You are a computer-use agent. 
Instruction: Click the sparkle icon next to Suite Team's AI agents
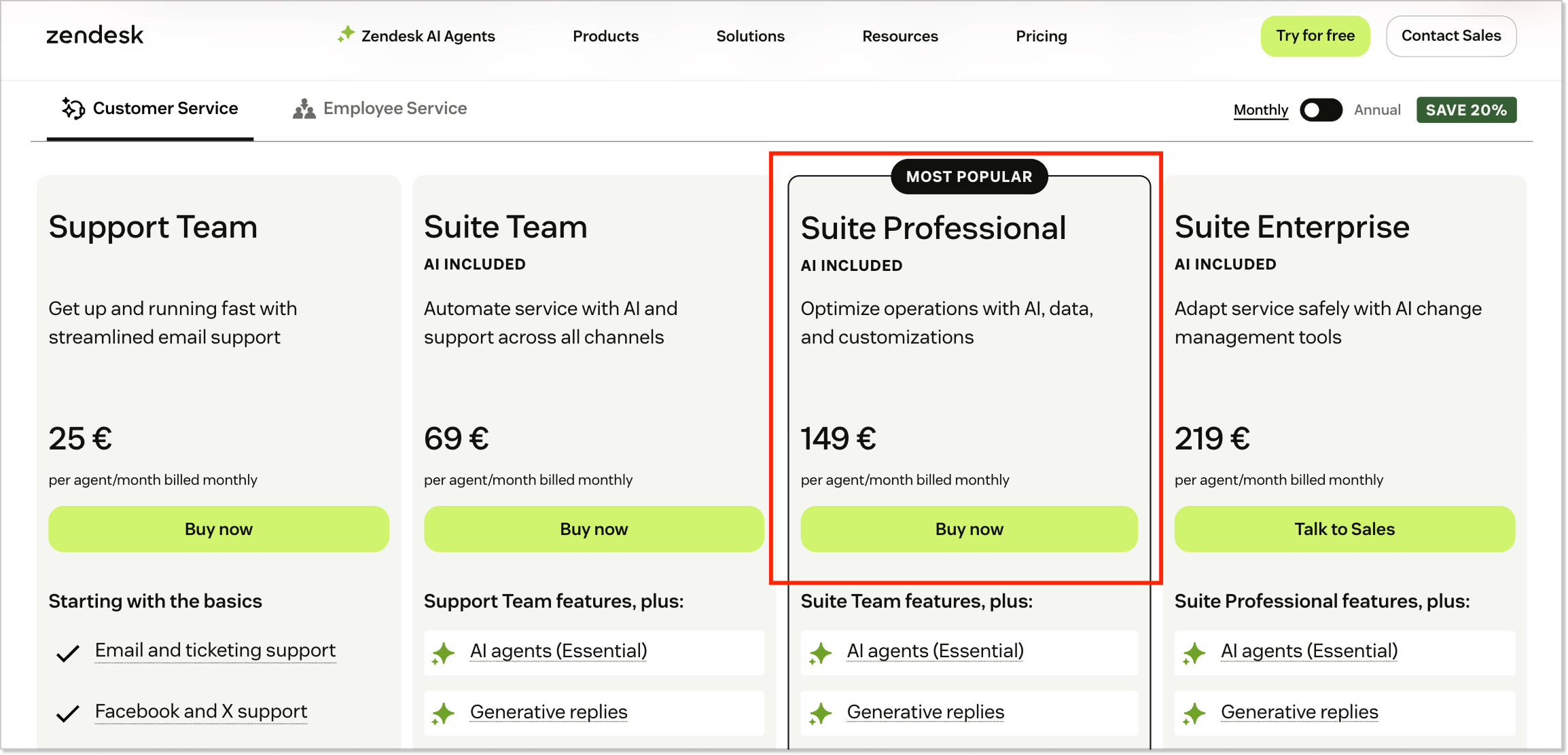[x=444, y=653]
